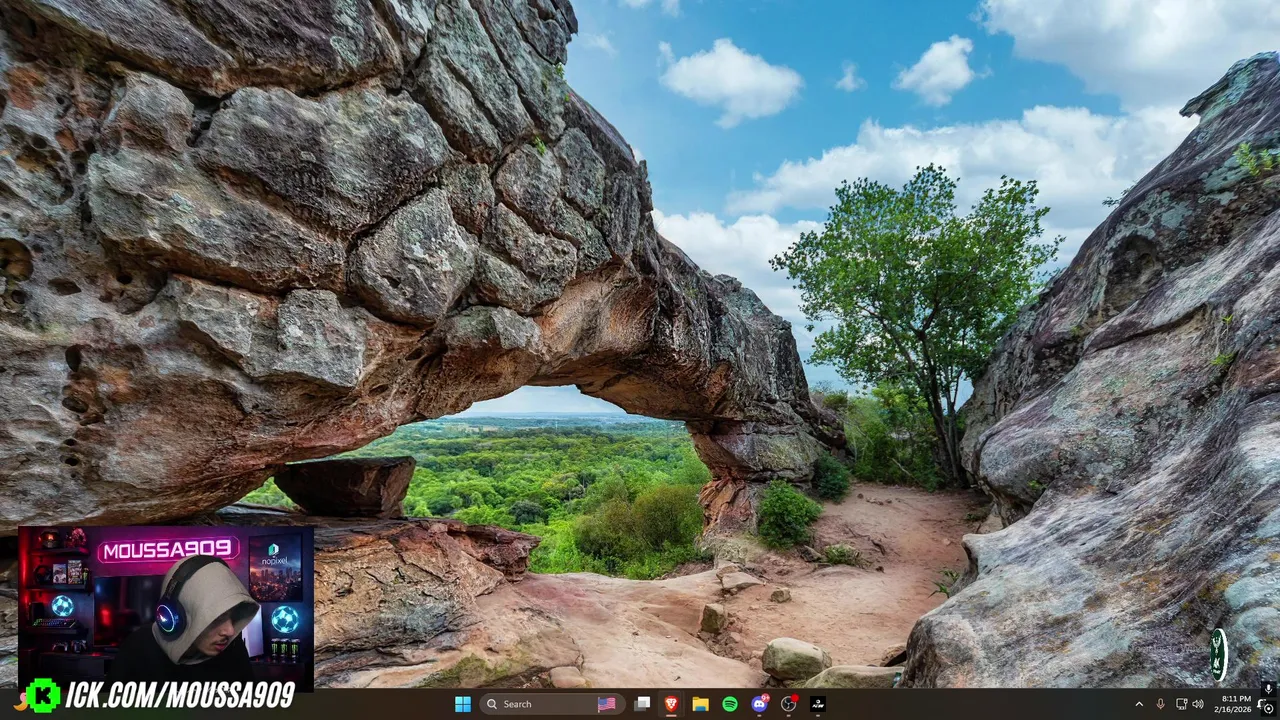This screenshot has width=1280, height=720.
Task: Click the taskbar Search box
Action: (x=552, y=704)
